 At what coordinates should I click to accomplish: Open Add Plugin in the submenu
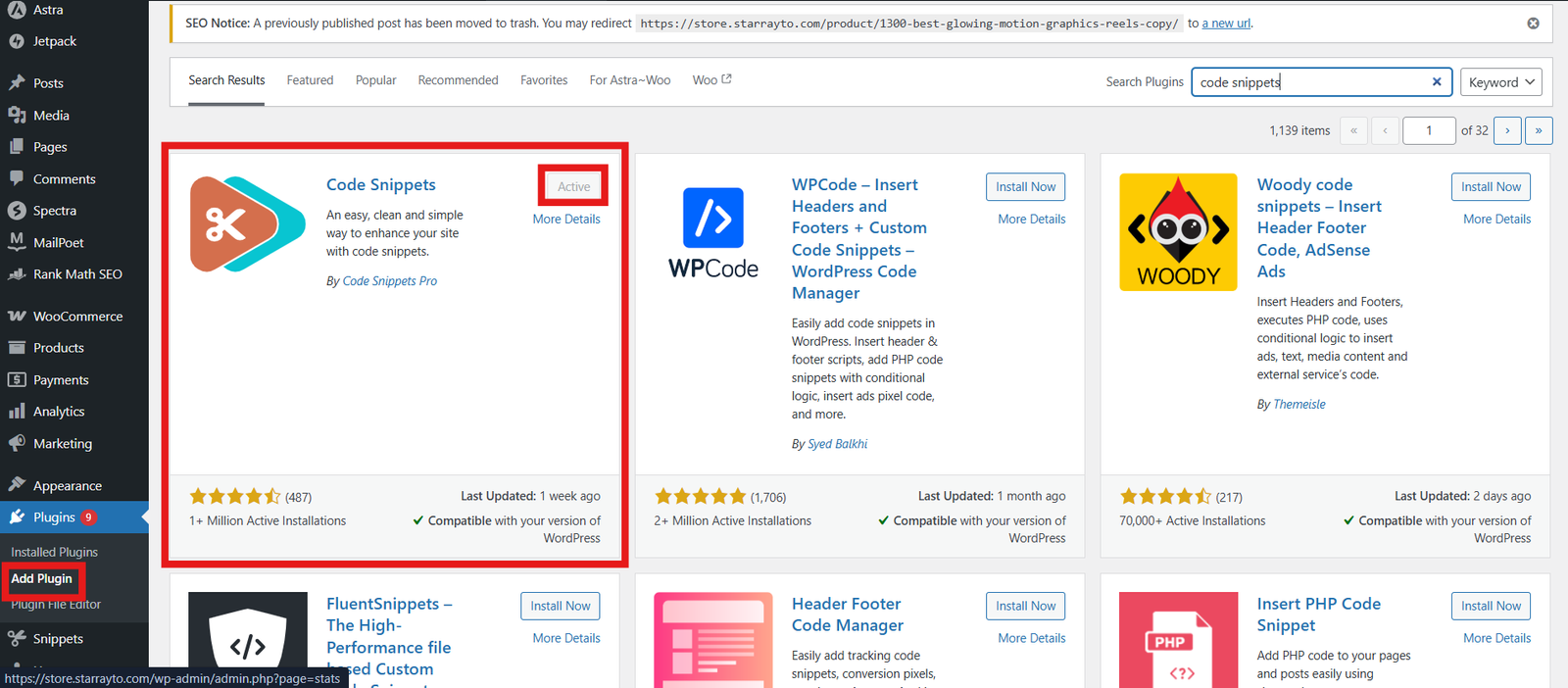(x=41, y=579)
